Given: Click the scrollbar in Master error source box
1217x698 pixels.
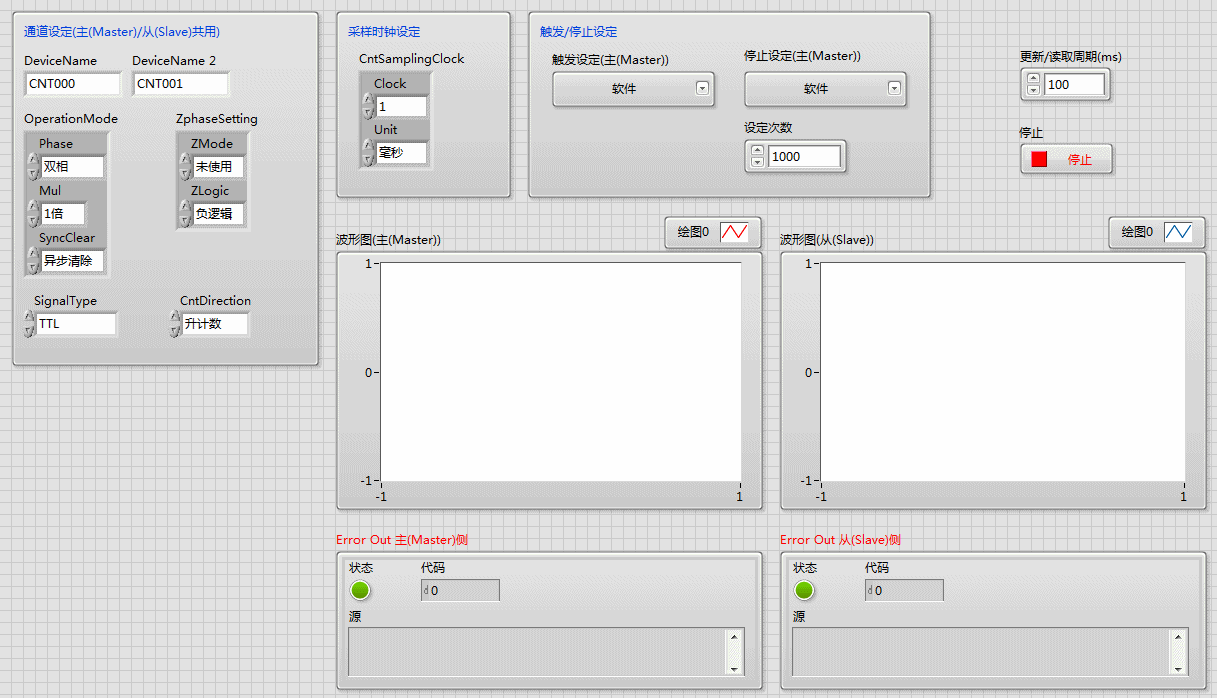Looking at the screenshot, I should click(x=736, y=652).
